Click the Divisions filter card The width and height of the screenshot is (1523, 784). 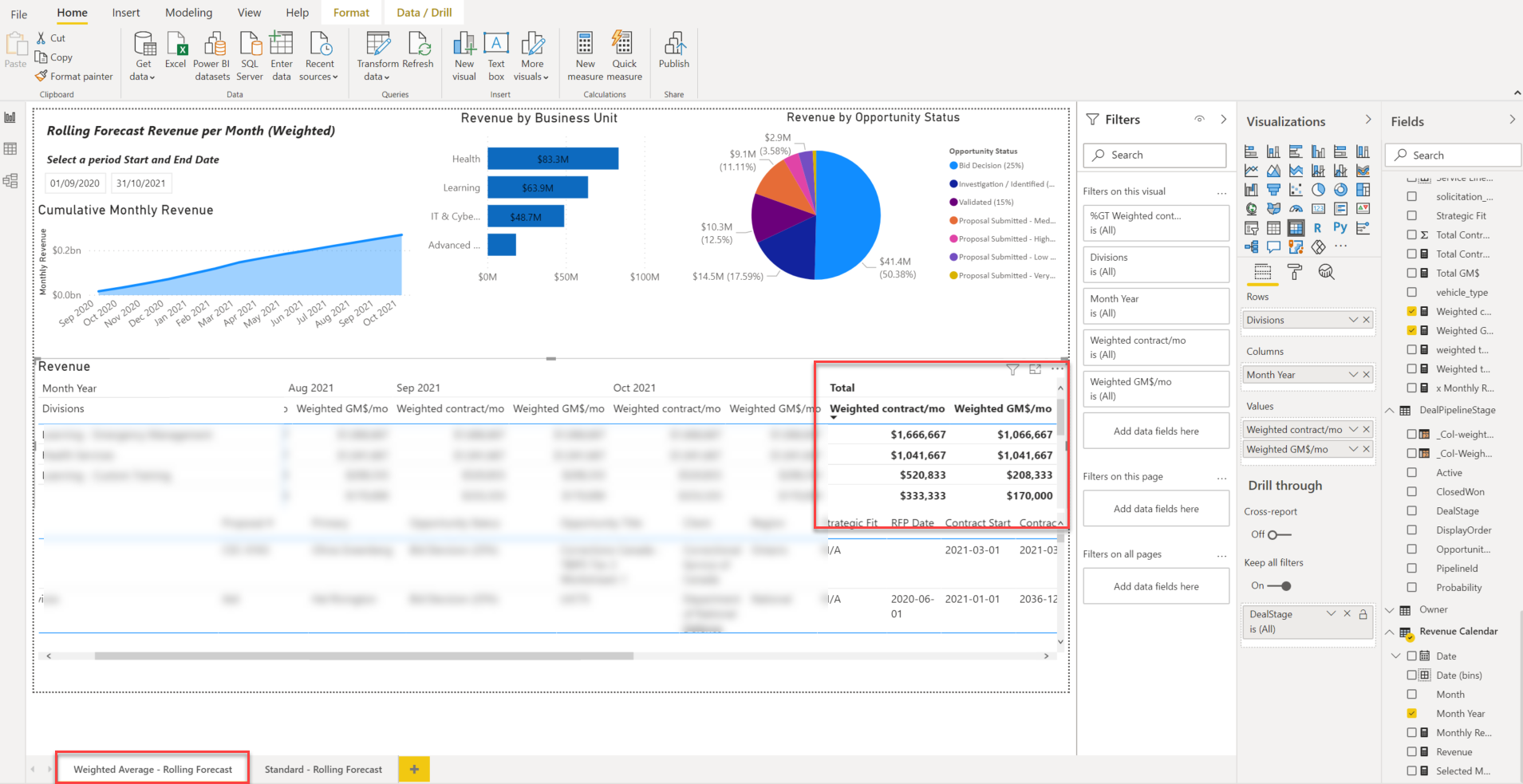[x=1156, y=264]
